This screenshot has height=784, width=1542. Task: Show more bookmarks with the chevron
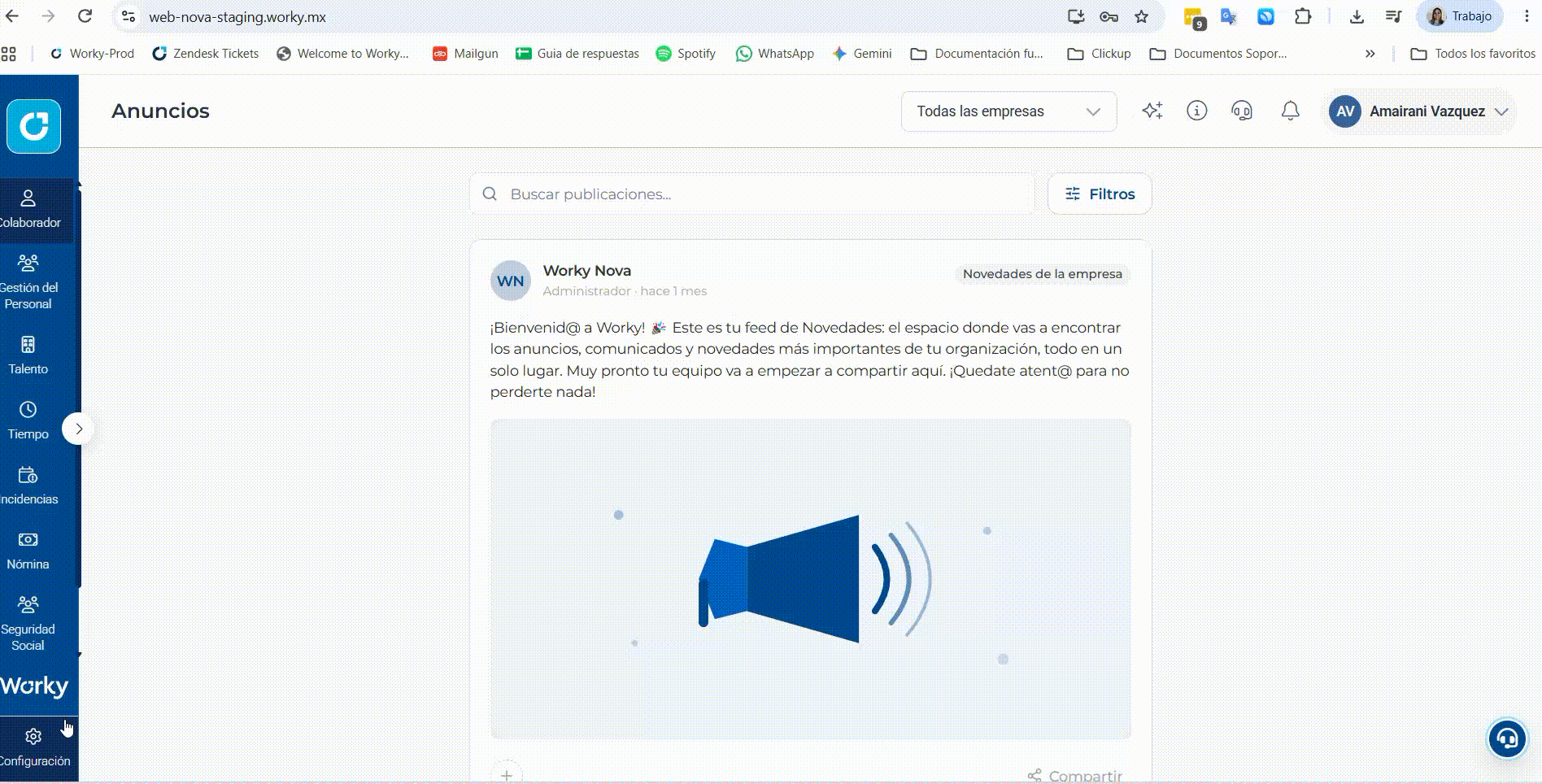(1370, 54)
